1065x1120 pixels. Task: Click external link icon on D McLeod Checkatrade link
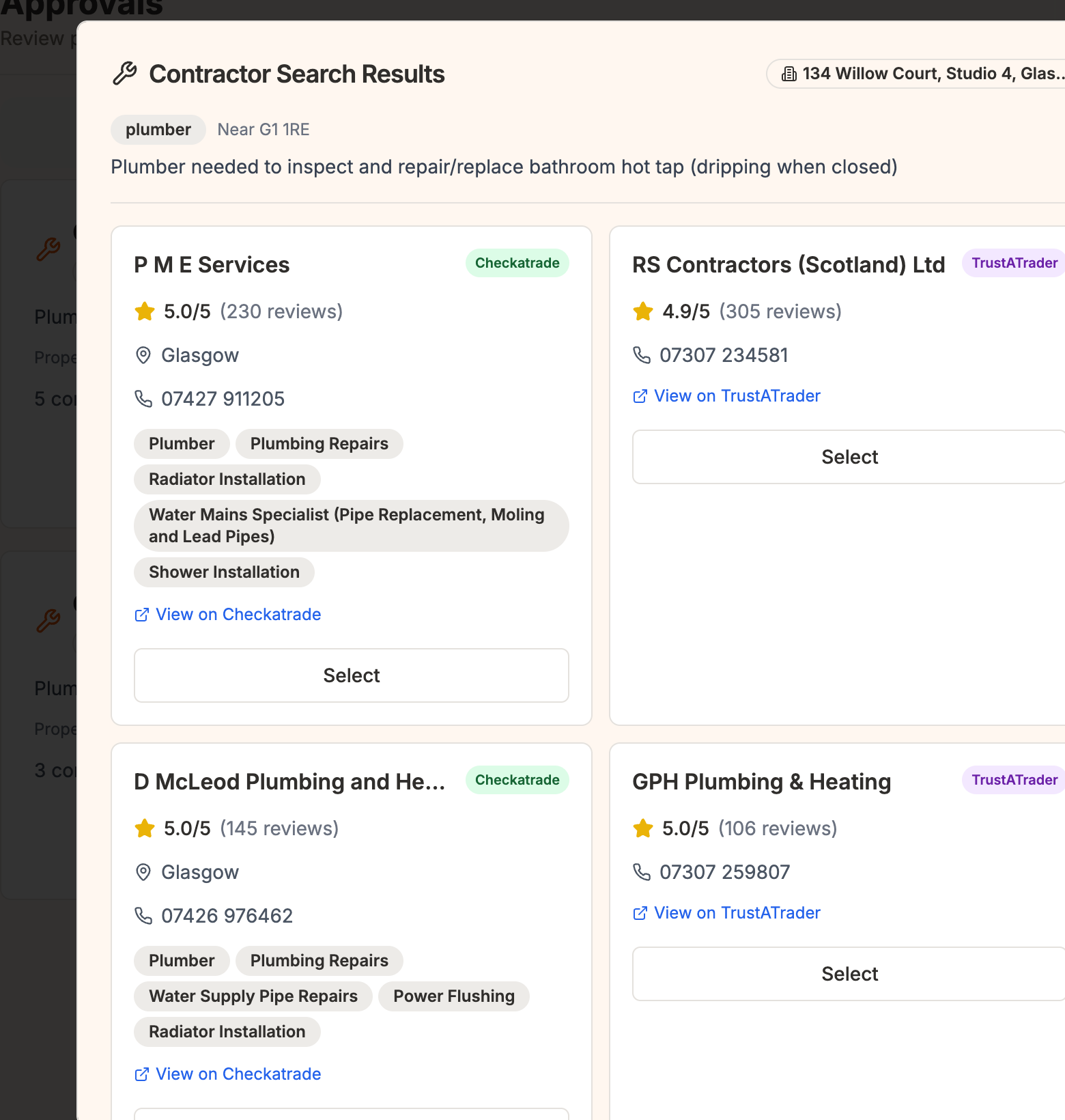(x=141, y=1074)
